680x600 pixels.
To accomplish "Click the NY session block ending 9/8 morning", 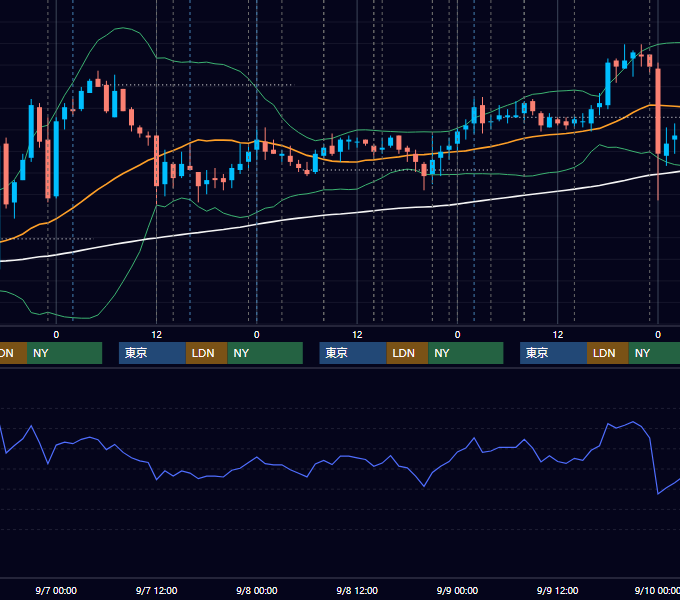I will [x=265, y=353].
